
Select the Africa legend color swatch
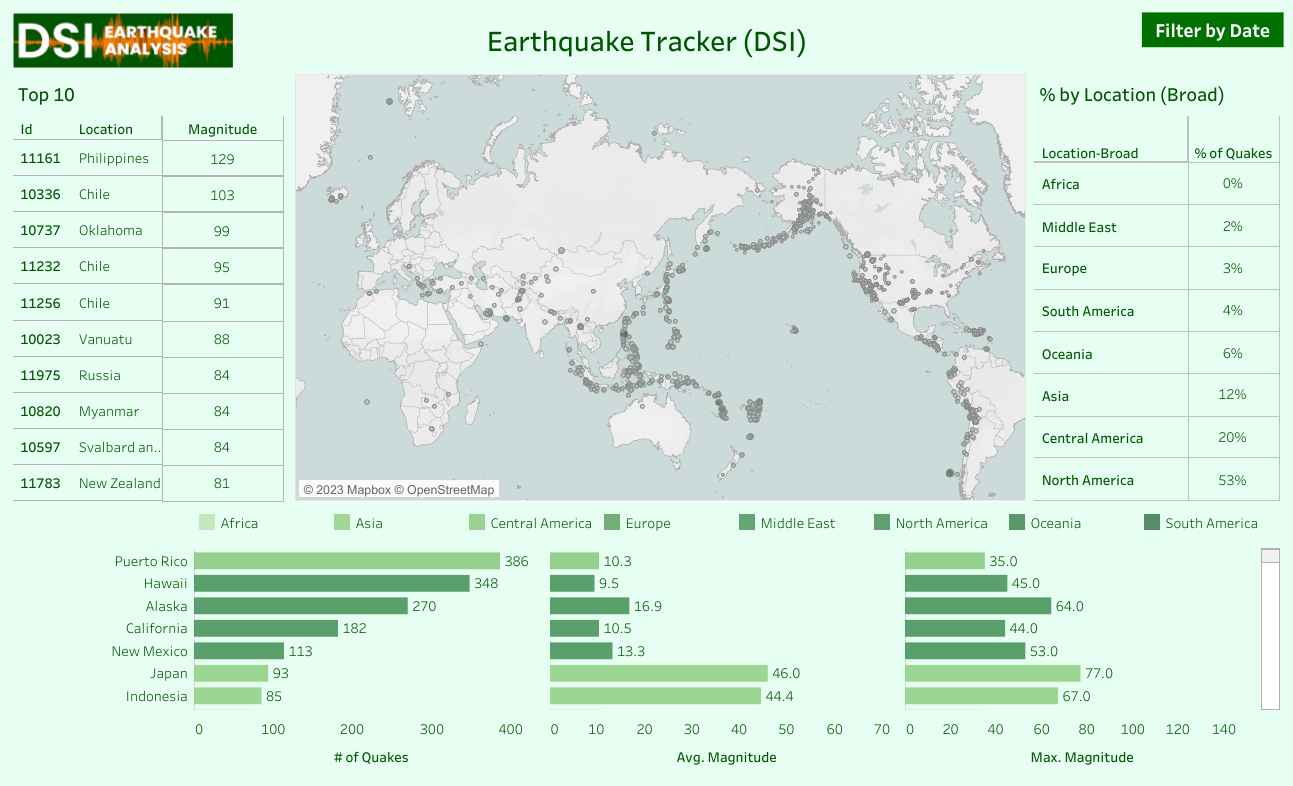(x=207, y=523)
